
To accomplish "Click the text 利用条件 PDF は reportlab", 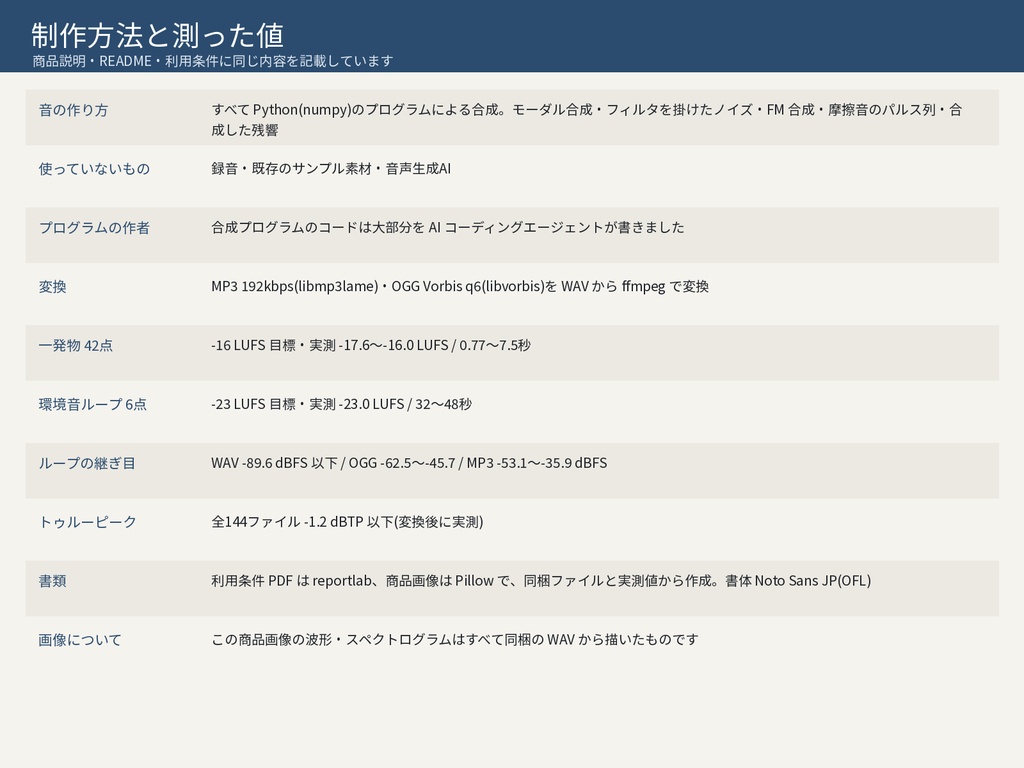I will (291, 580).
